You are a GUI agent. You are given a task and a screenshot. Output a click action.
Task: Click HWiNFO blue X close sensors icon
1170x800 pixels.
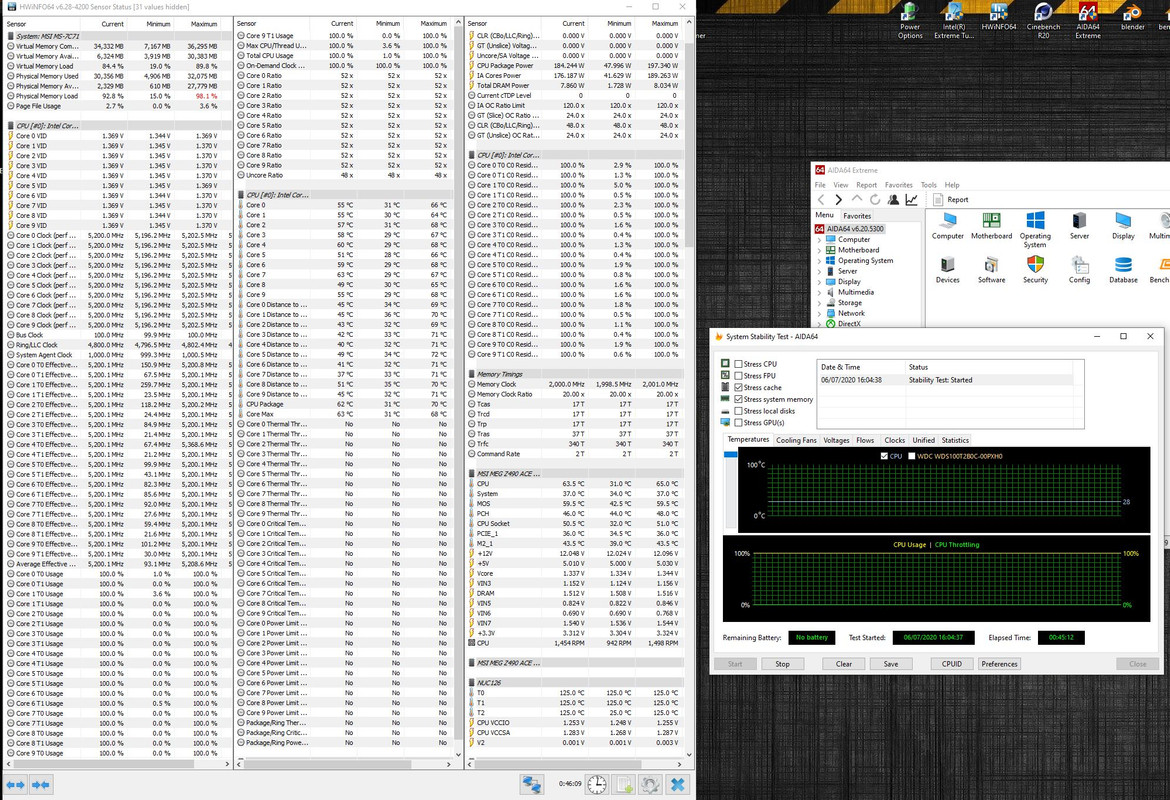pos(678,784)
